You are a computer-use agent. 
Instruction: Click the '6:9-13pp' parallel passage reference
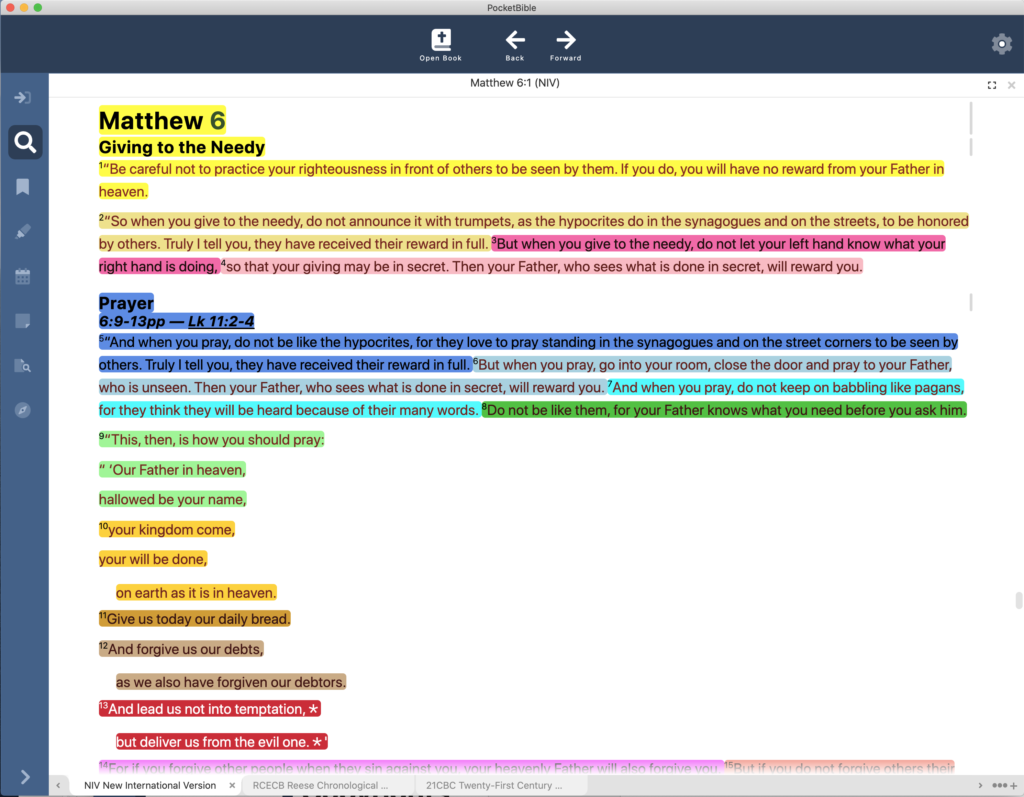point(132,321)
